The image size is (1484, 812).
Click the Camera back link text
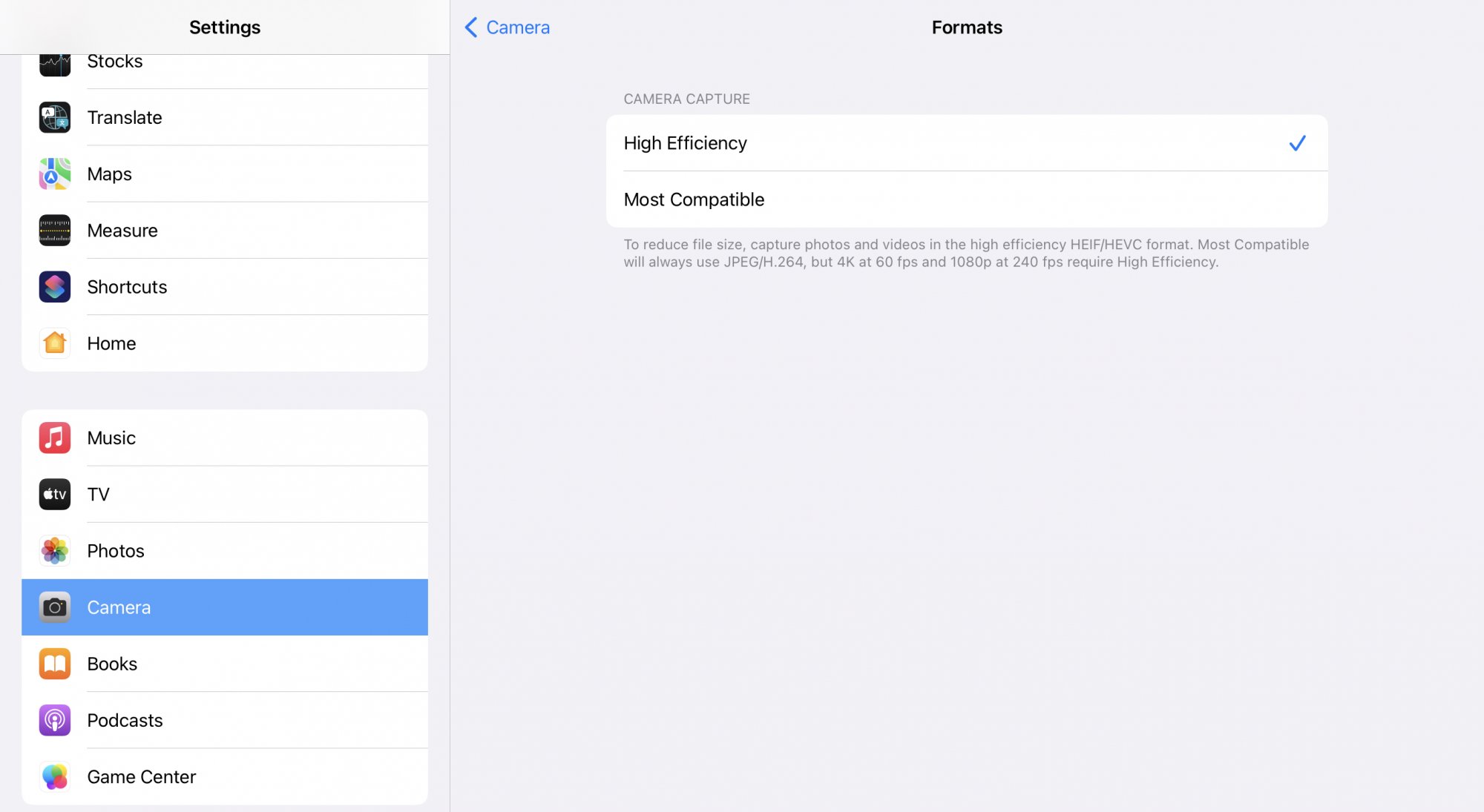tap(518, 27)
